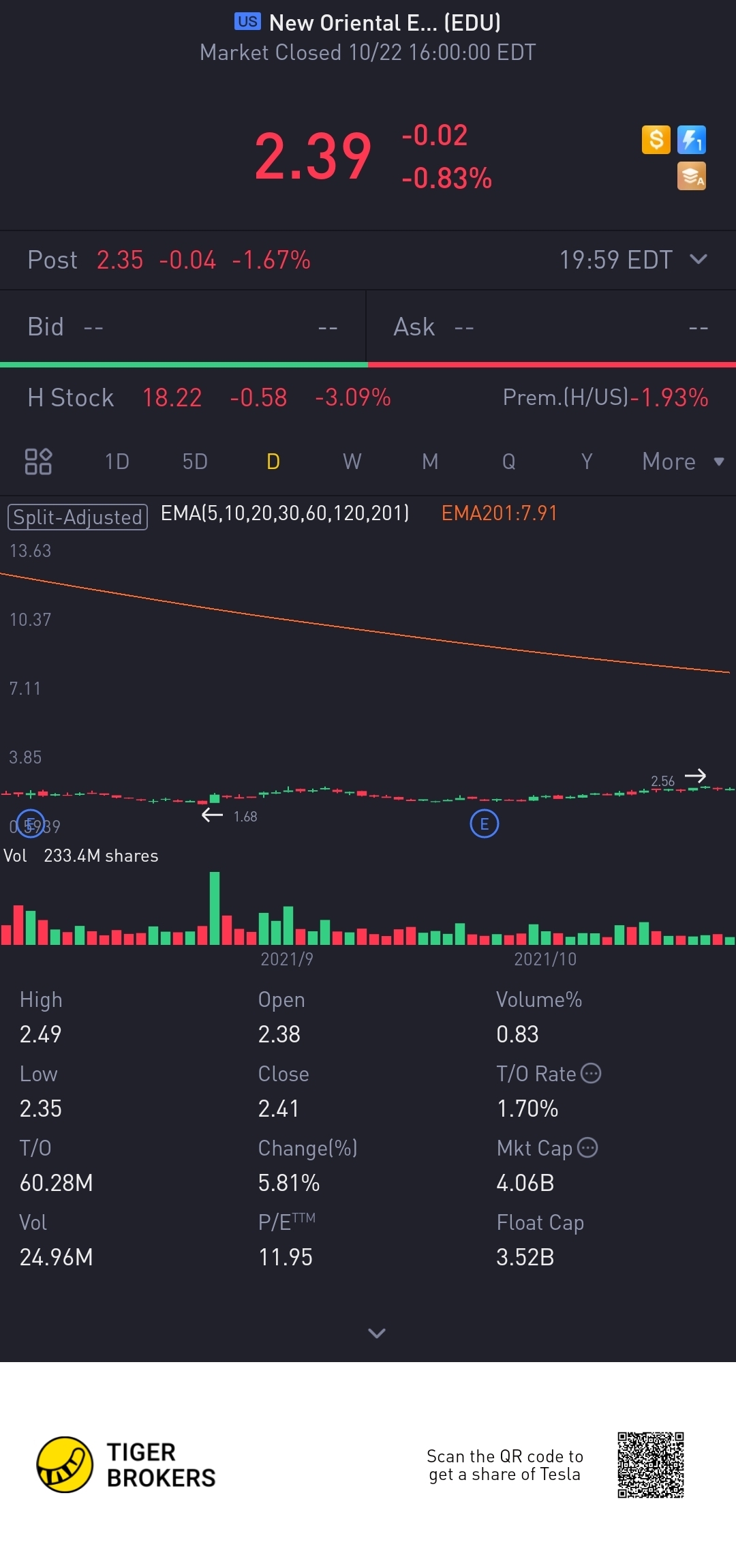Screen dimensions: 736x1568
Task: Open the More timeframe dropdown
Action: point(683,462)
